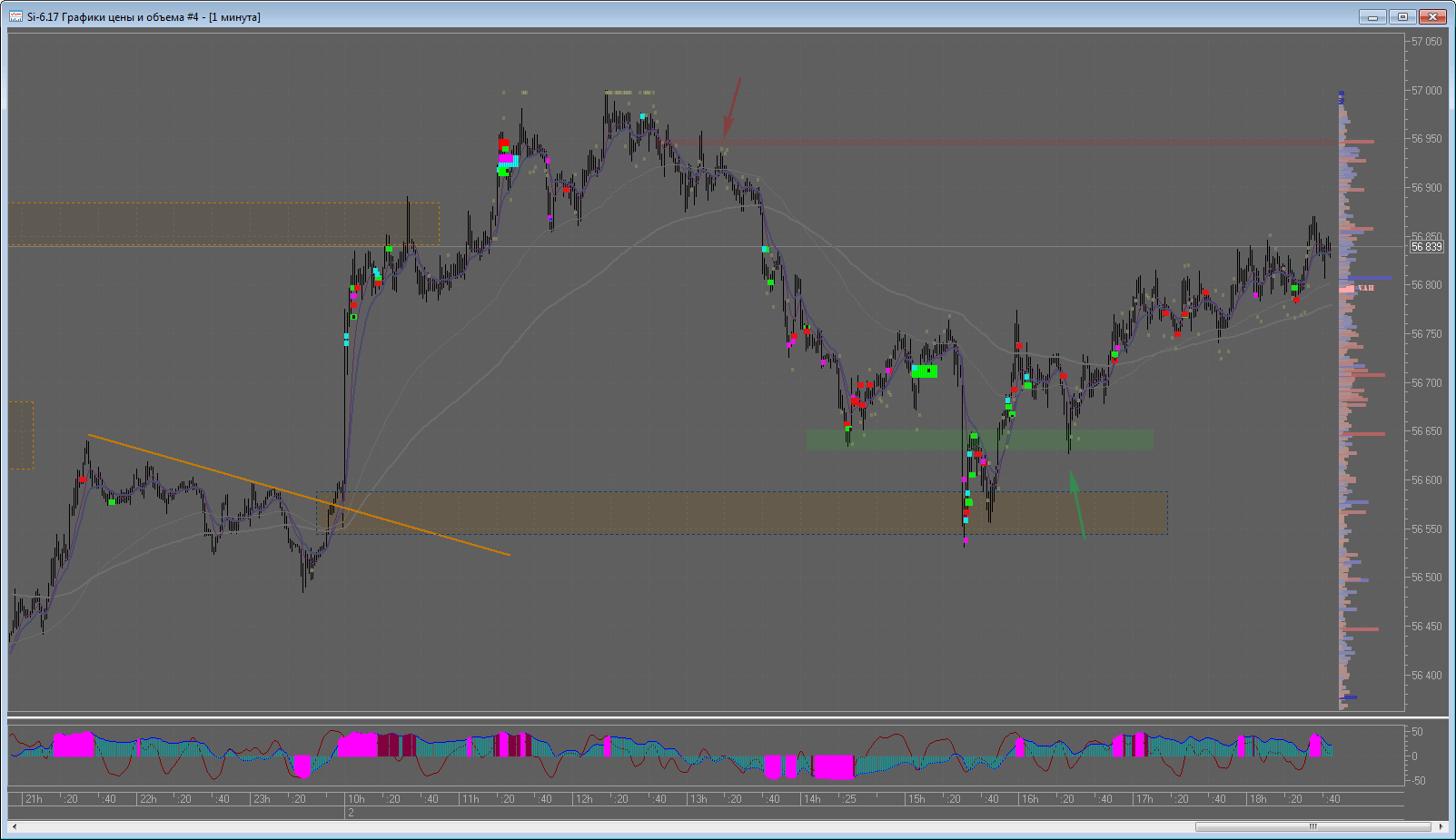Click the 56 600 price axis label
This screenshot has width=1456, height=840.
pyautogui.click(x=1426, y=480)
